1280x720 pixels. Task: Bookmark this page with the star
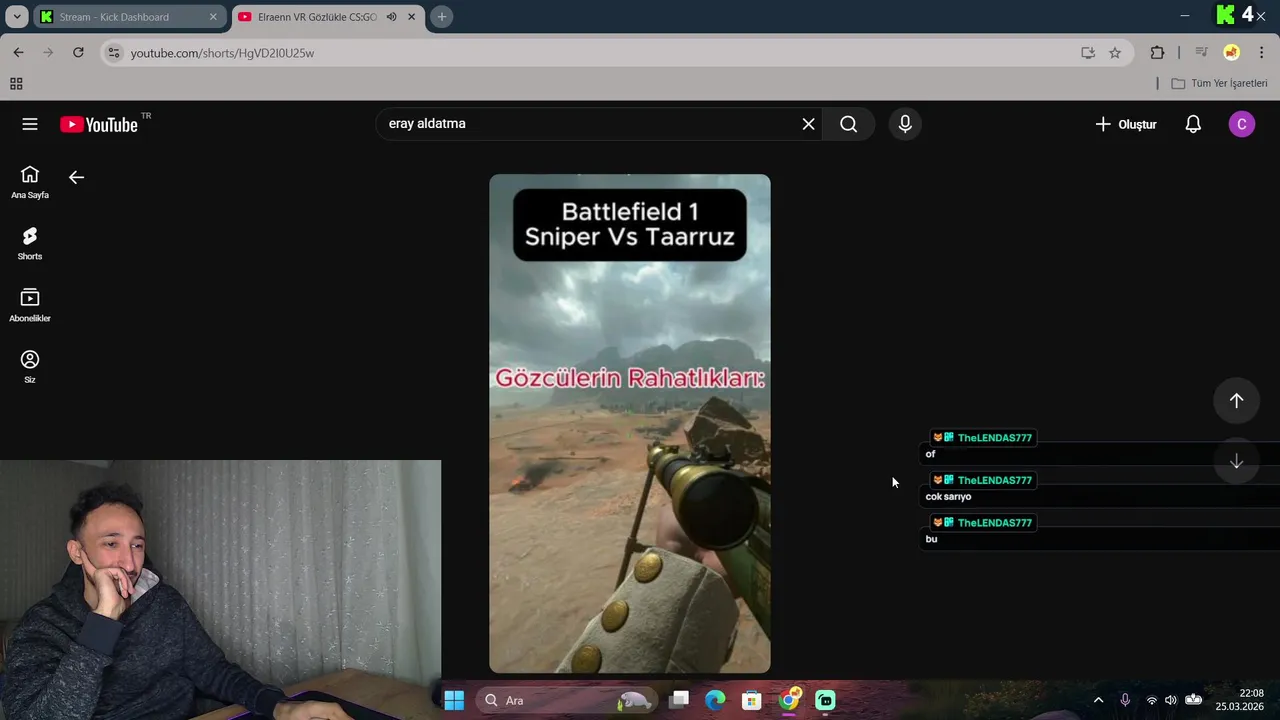pyautogui.click(x=1115, y=53)
